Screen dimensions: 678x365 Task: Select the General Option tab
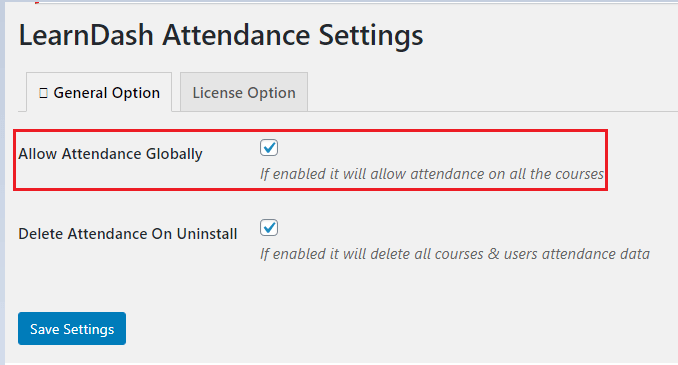[x=99, y=92]
